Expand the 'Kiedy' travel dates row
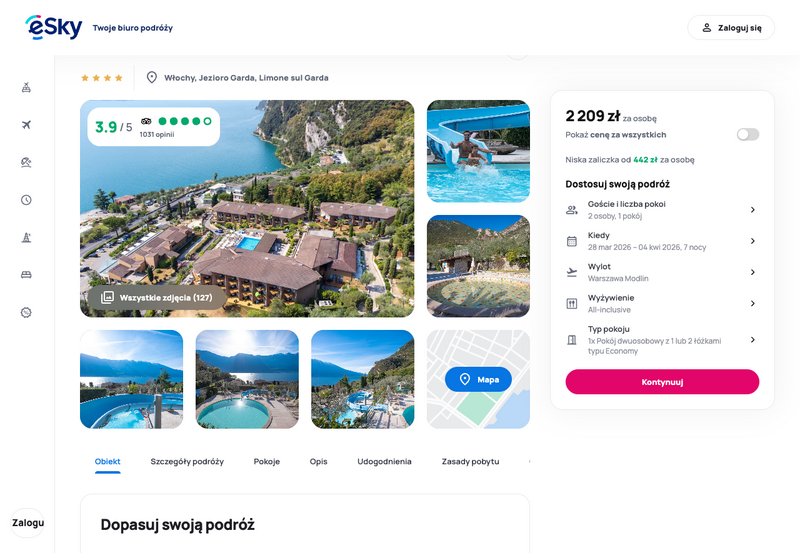 pos(662,241)
